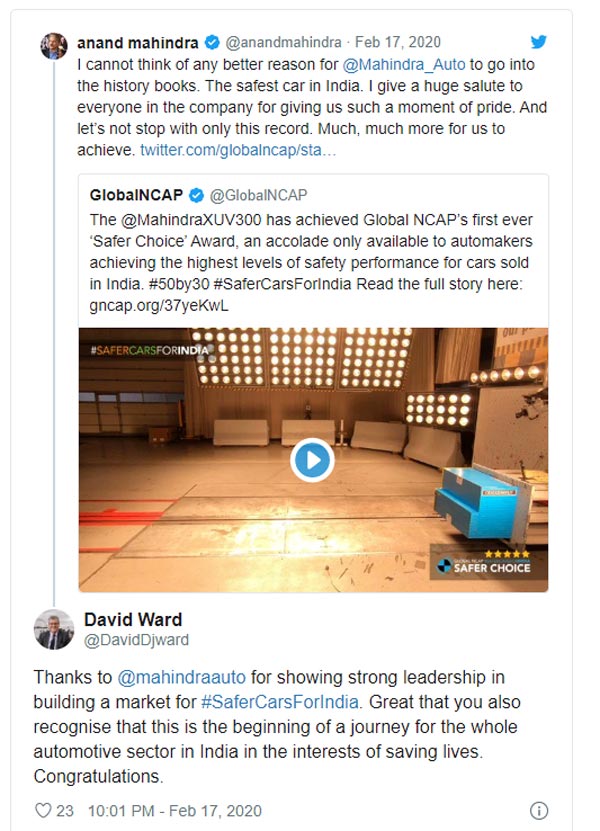The image size is (600, 831).
Task: Open the tweet info icon
Action: (538, 810)
